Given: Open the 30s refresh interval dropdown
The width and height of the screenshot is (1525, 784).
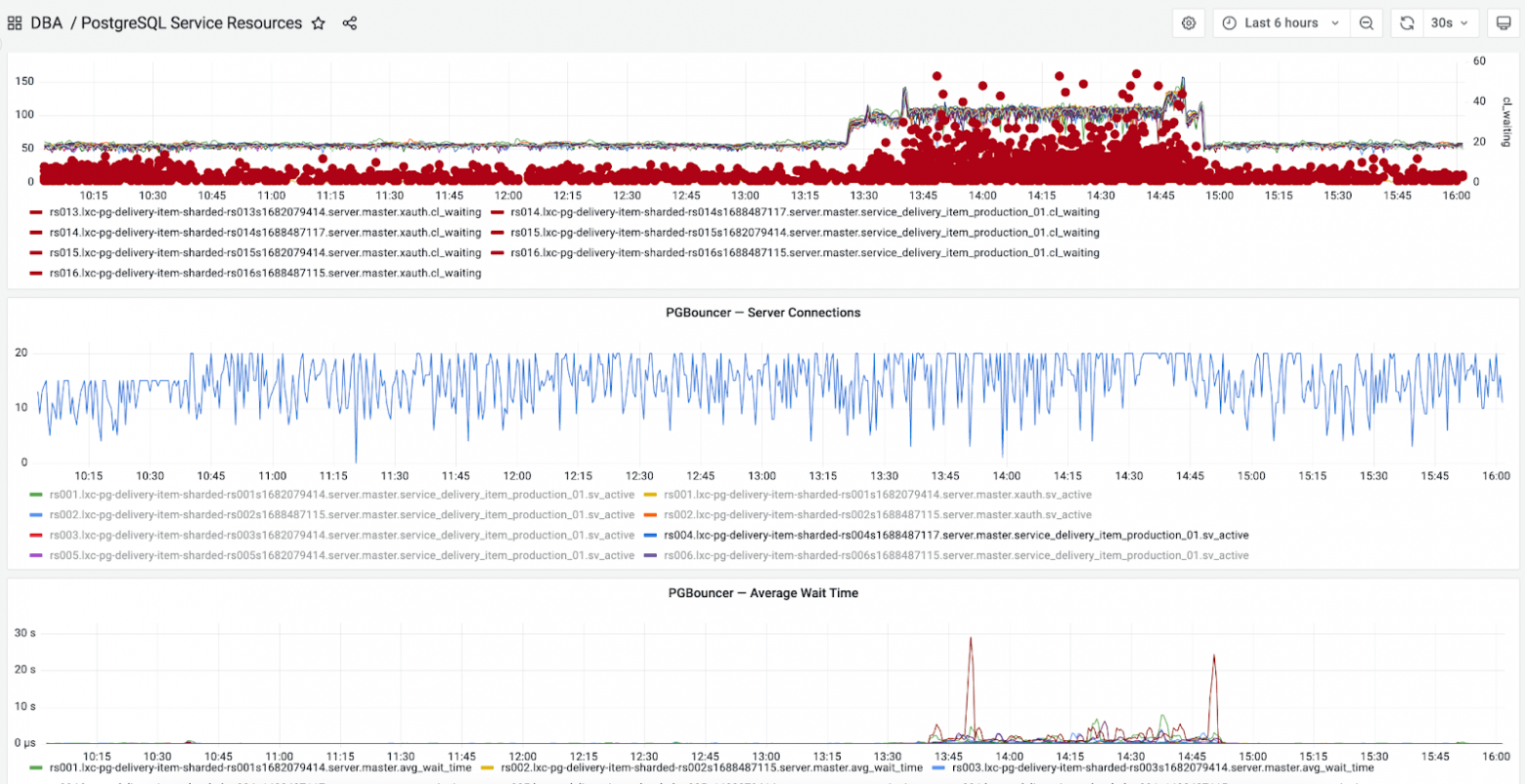Looking at the screenshot, I should (x=1449, y=23).
